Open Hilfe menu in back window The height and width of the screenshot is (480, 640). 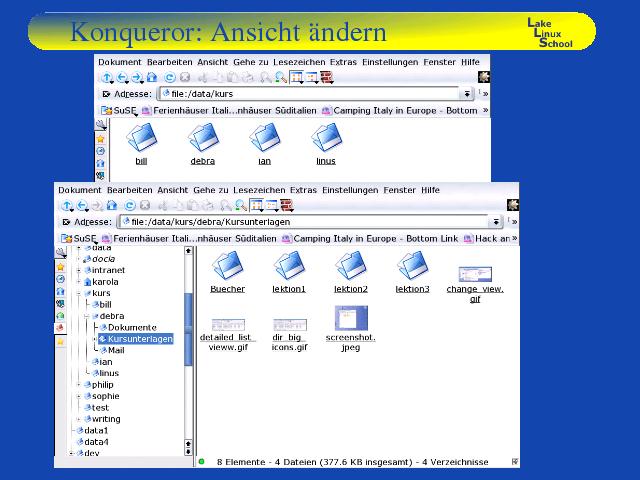coord(470,62)
